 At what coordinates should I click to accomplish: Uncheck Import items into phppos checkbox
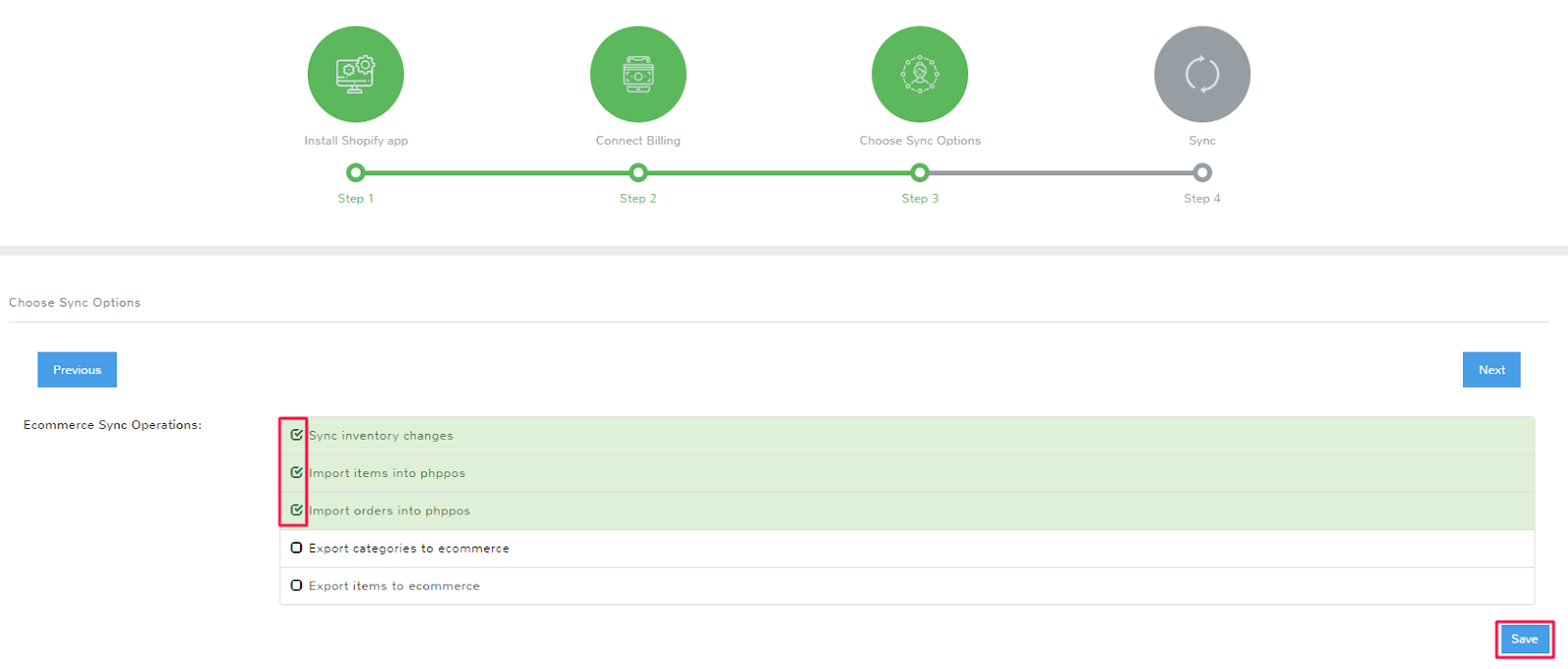coord(296,472)
